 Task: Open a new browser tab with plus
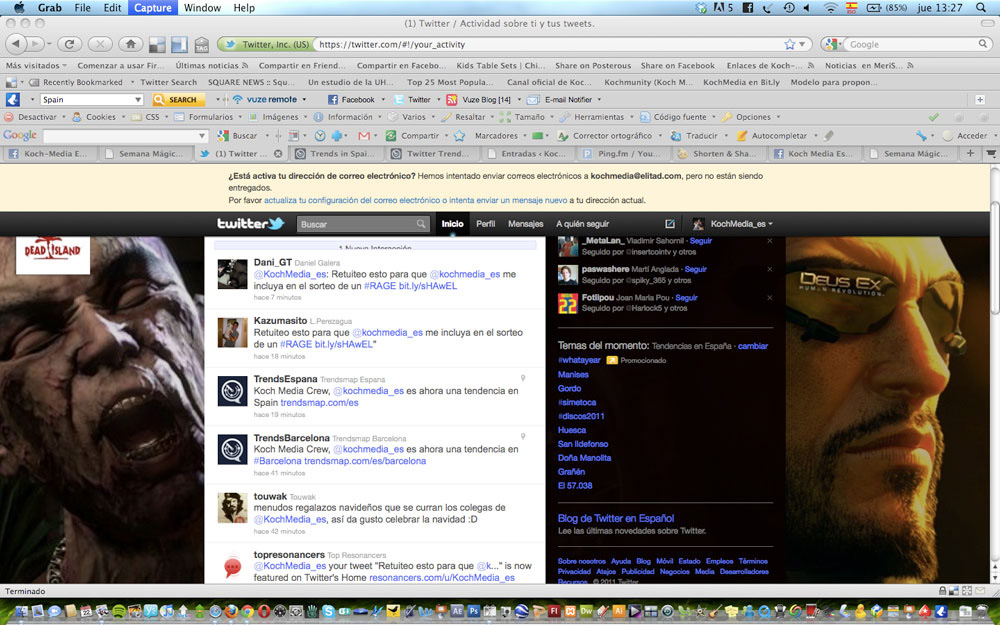coord(971,153)
